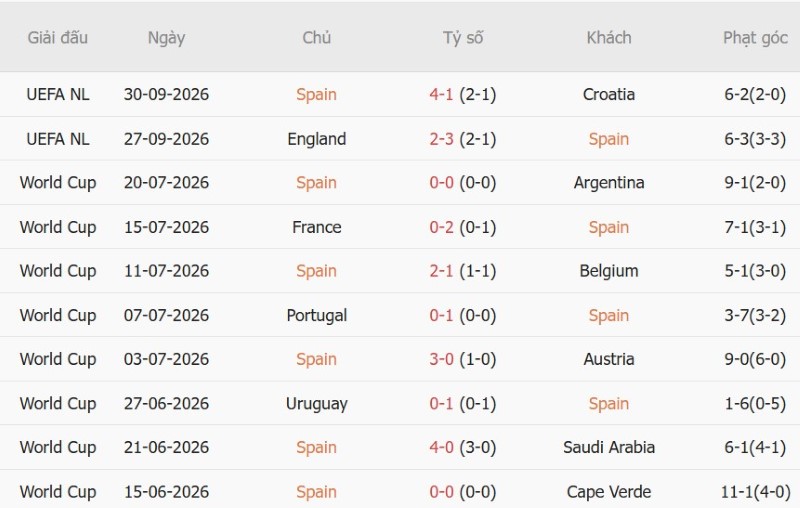Image resolution: width=800 pixels, height=508 pixels.
Task: Select Cape Verde team name
Action: click(x=609, y=492)
